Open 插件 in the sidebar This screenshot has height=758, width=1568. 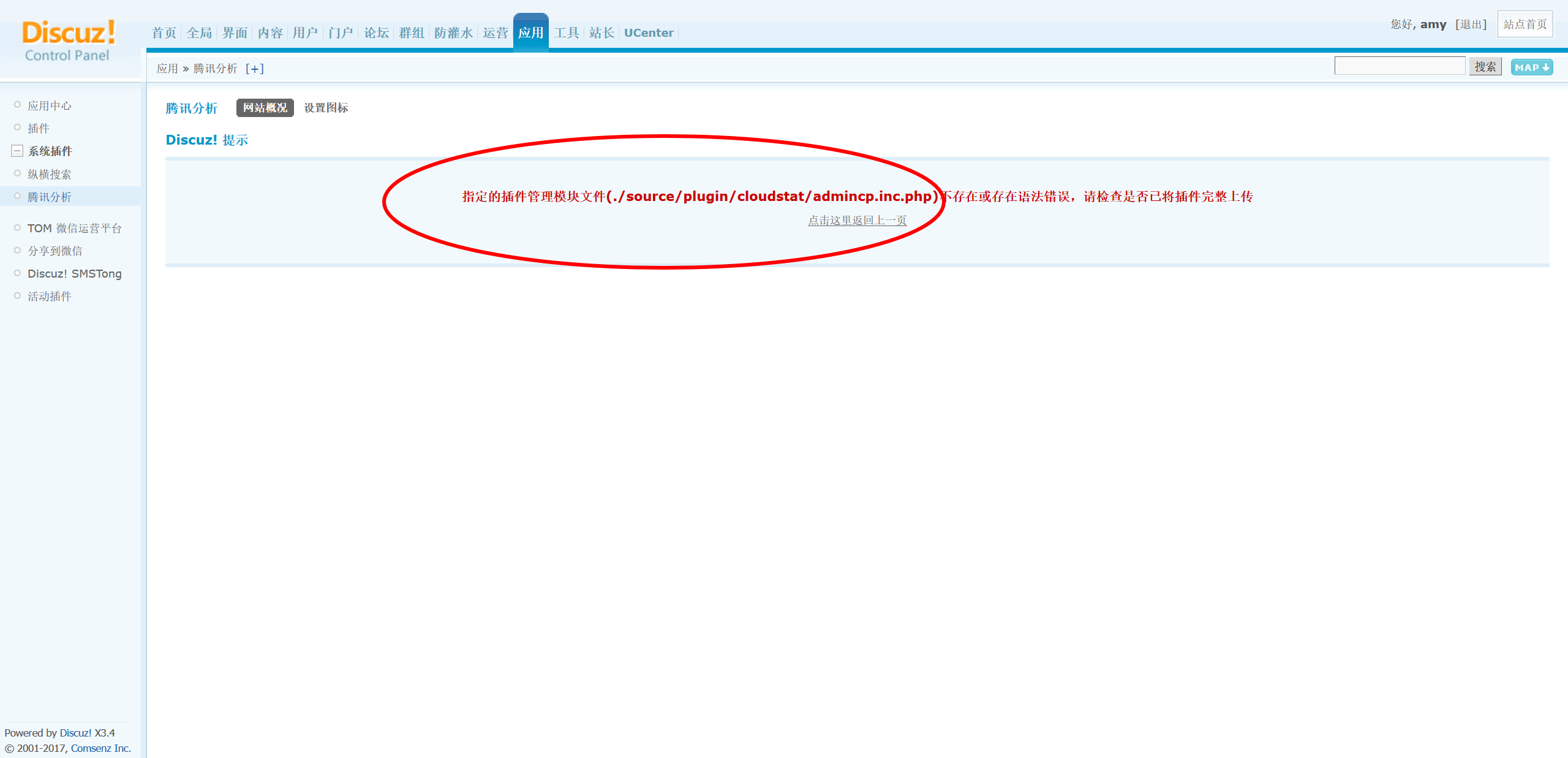(x=38, y=129)
